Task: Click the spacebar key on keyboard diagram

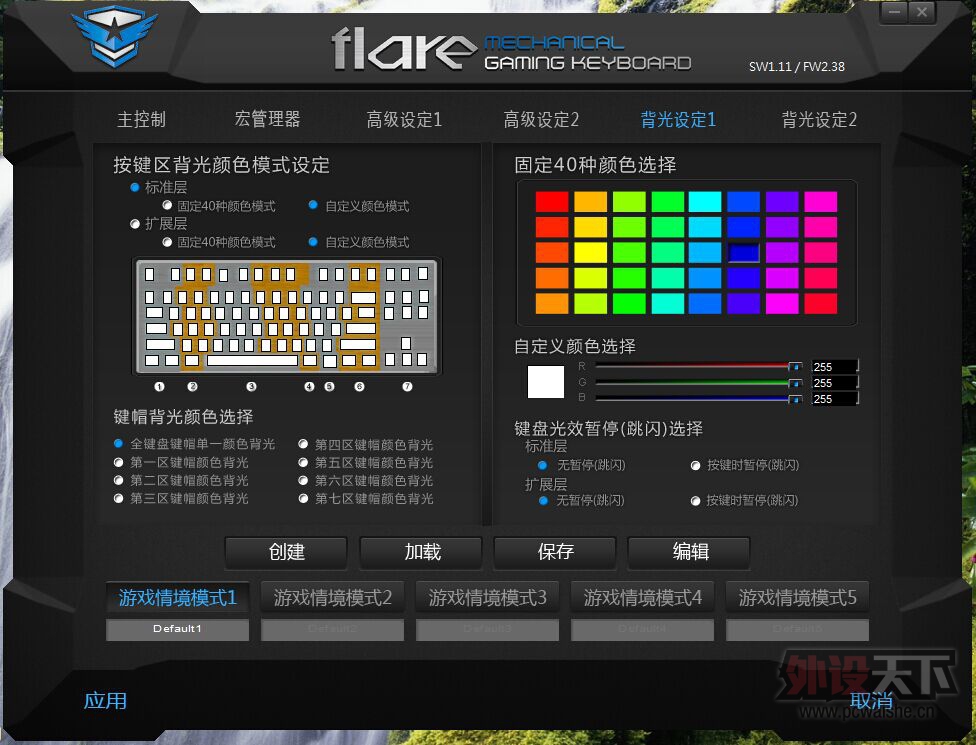Action: (x=252, y=360)
